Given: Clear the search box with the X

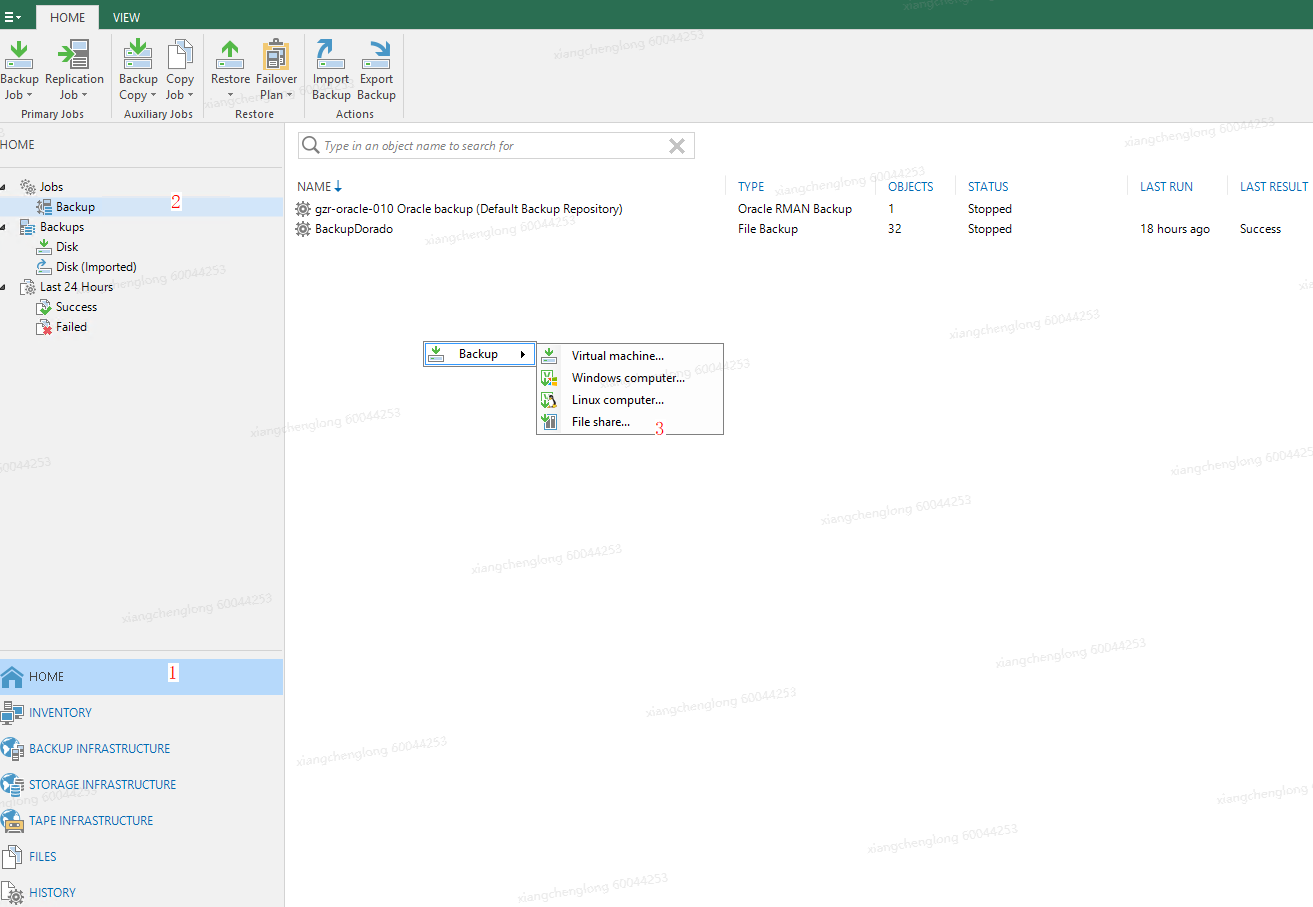Looking at the screenshot, I should [677, 146].
